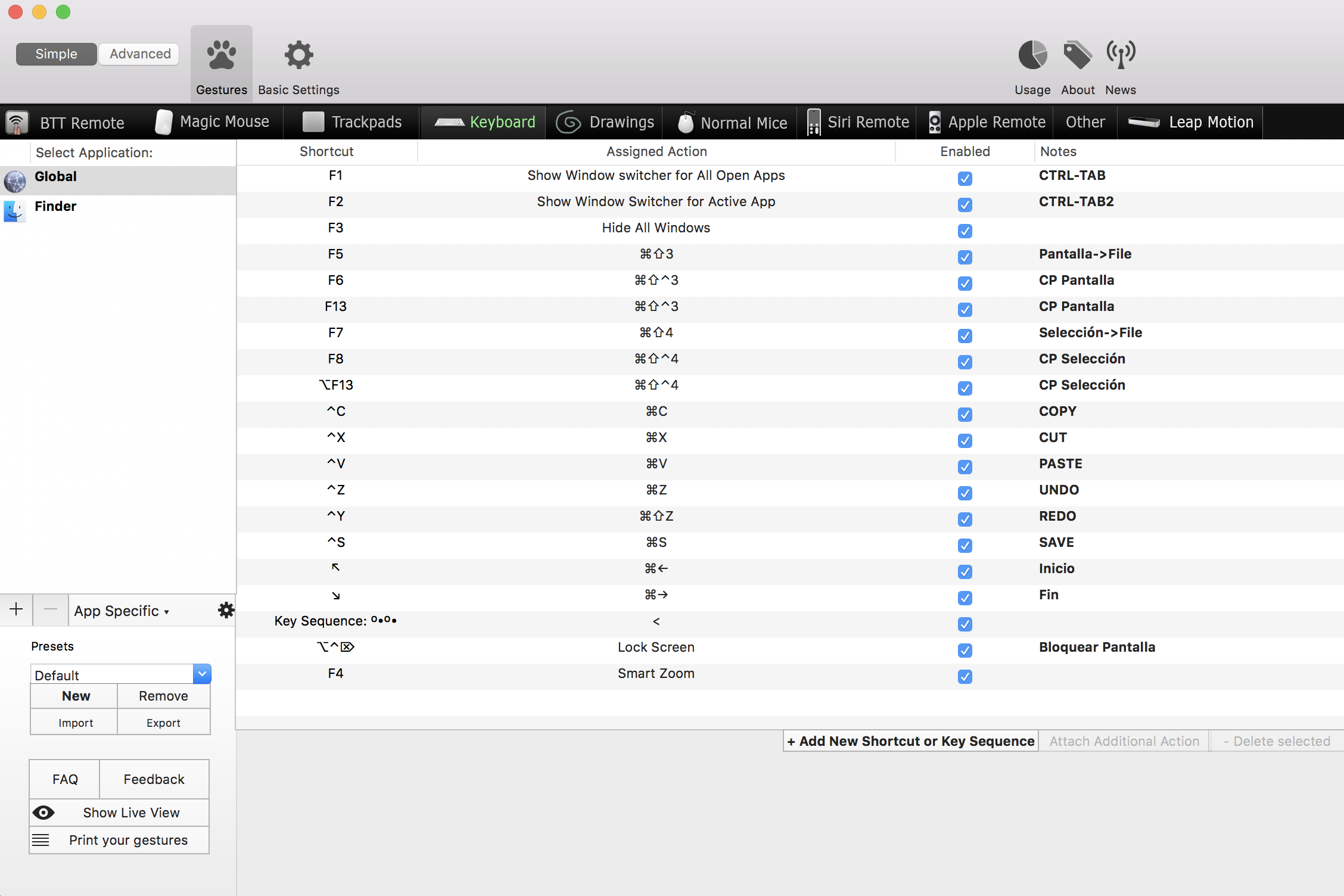The image size is (1344, 896).
Task: Click the plus icon to add application
Action: tap(16, 609)
